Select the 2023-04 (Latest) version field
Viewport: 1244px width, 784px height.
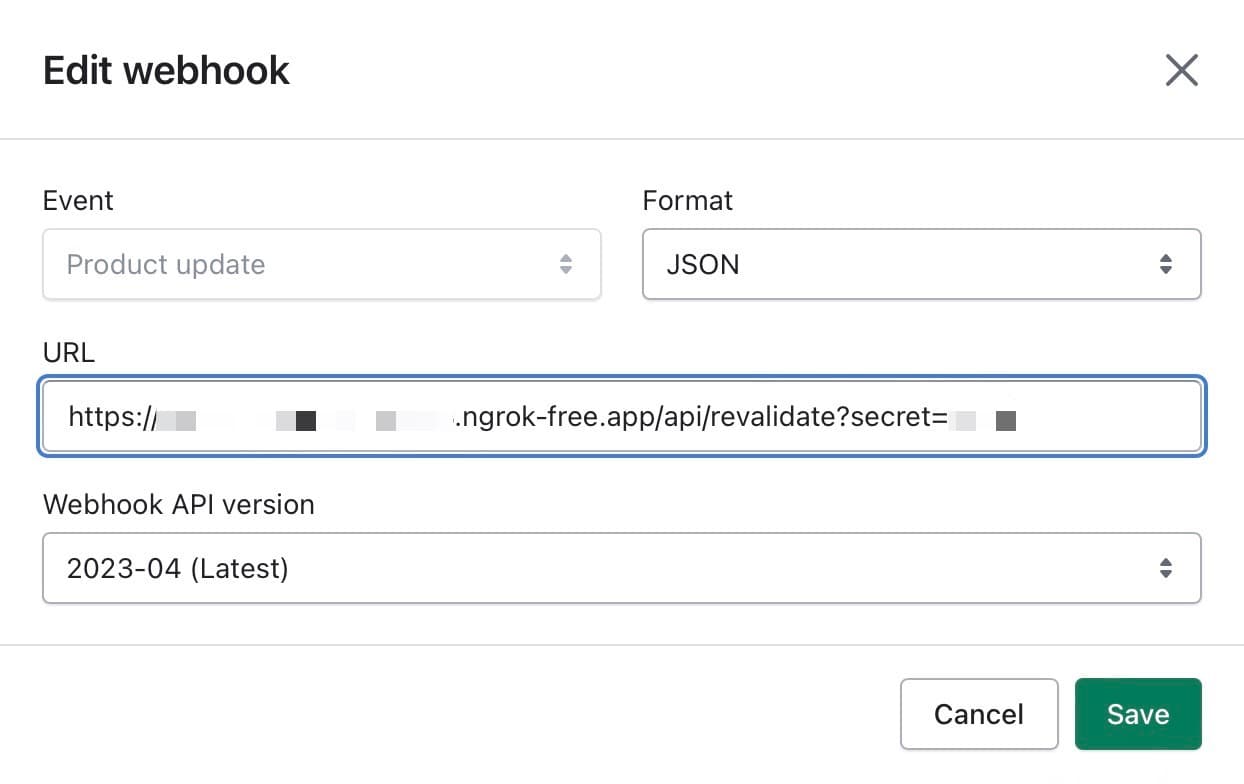[x=620, y=568]
